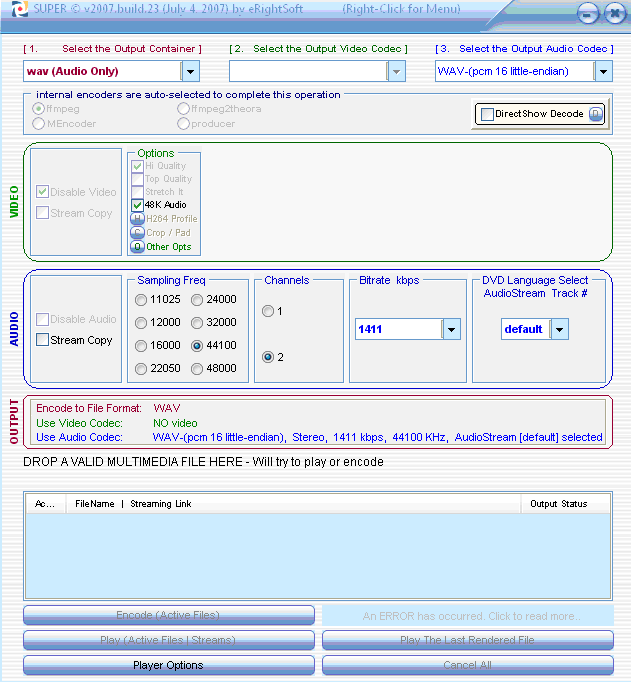
Task: Click the DirectShow Decode info icon
Action: click(596, 114)
